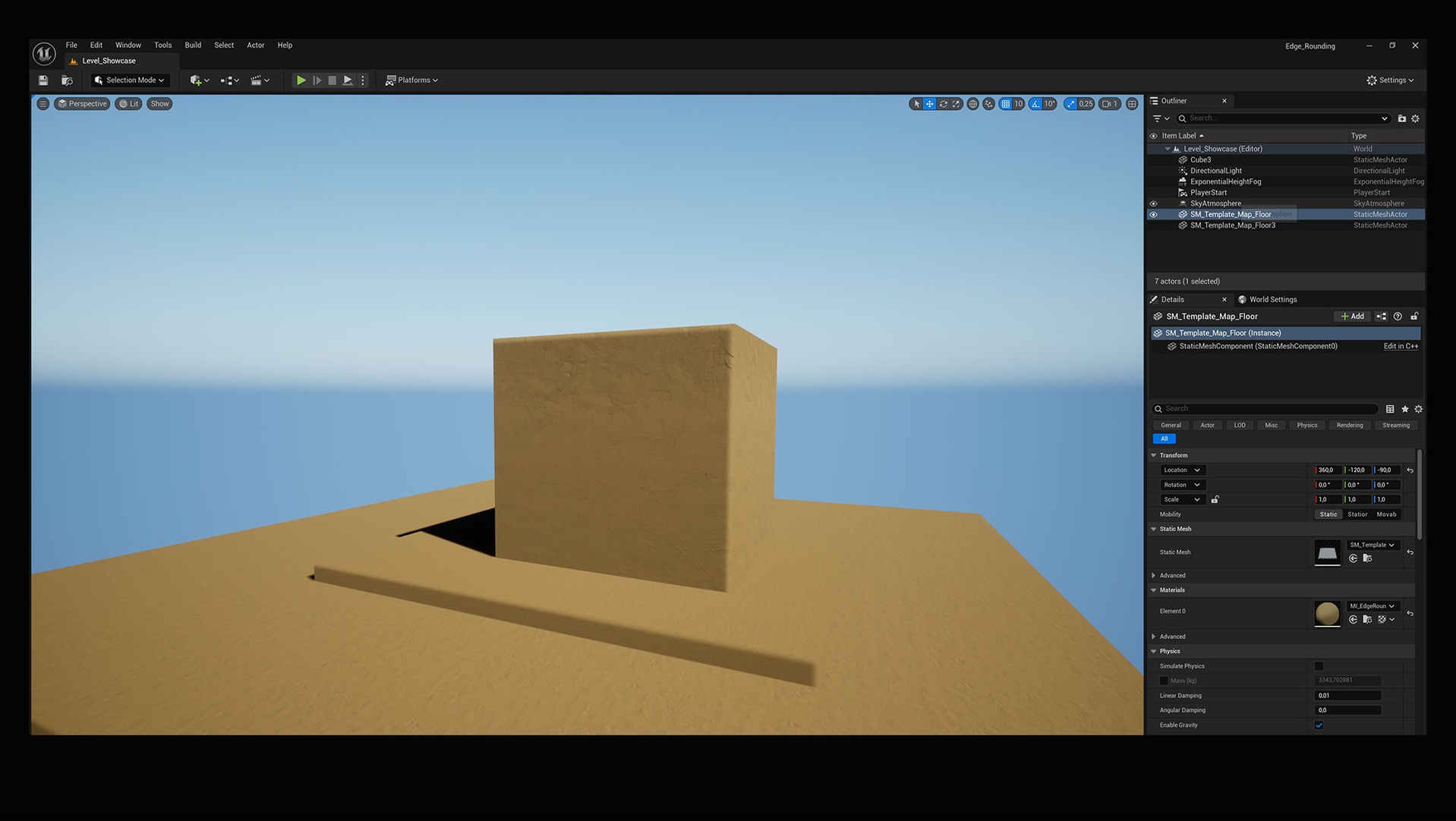The height and width of the screenshot is (821, 1456).
Task: Tick the Simulate Physics checkbox
Action: (1319, 666)
